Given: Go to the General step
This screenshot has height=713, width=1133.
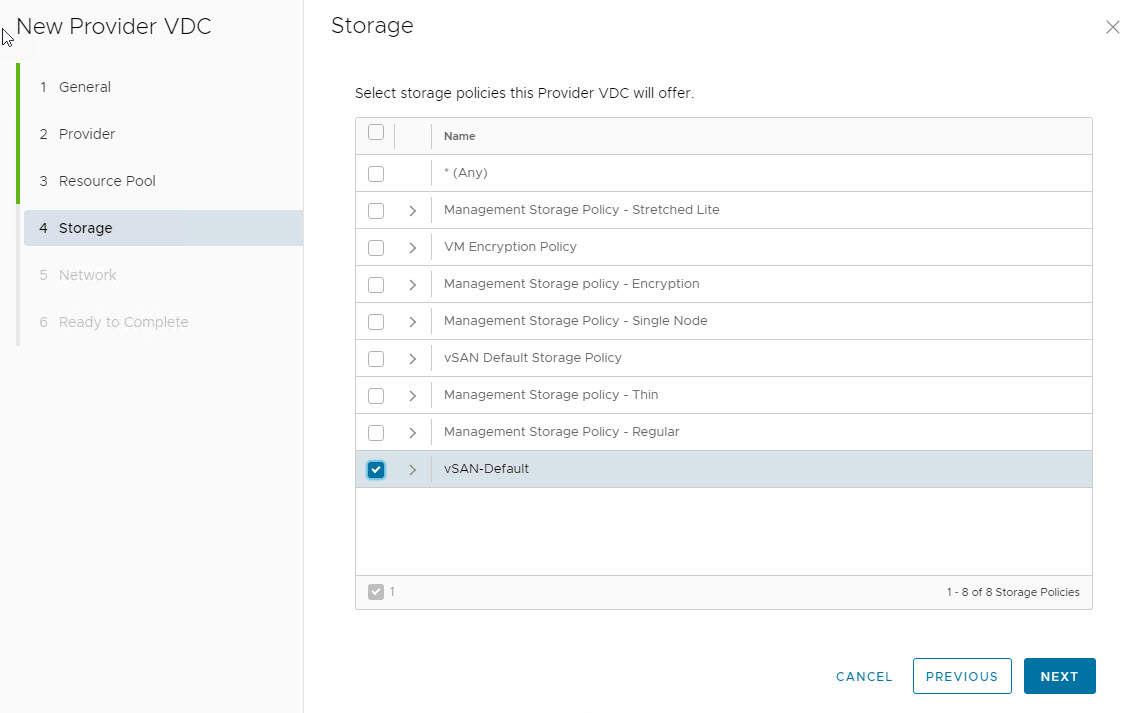Looking at the screenshot, I should (x=85, y=87).
